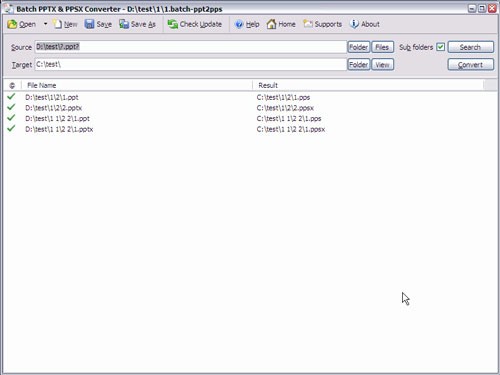Click the application icon in the title bar
Image resolution: width=500 pixels, height=375 pixels.
pos(9,9)
